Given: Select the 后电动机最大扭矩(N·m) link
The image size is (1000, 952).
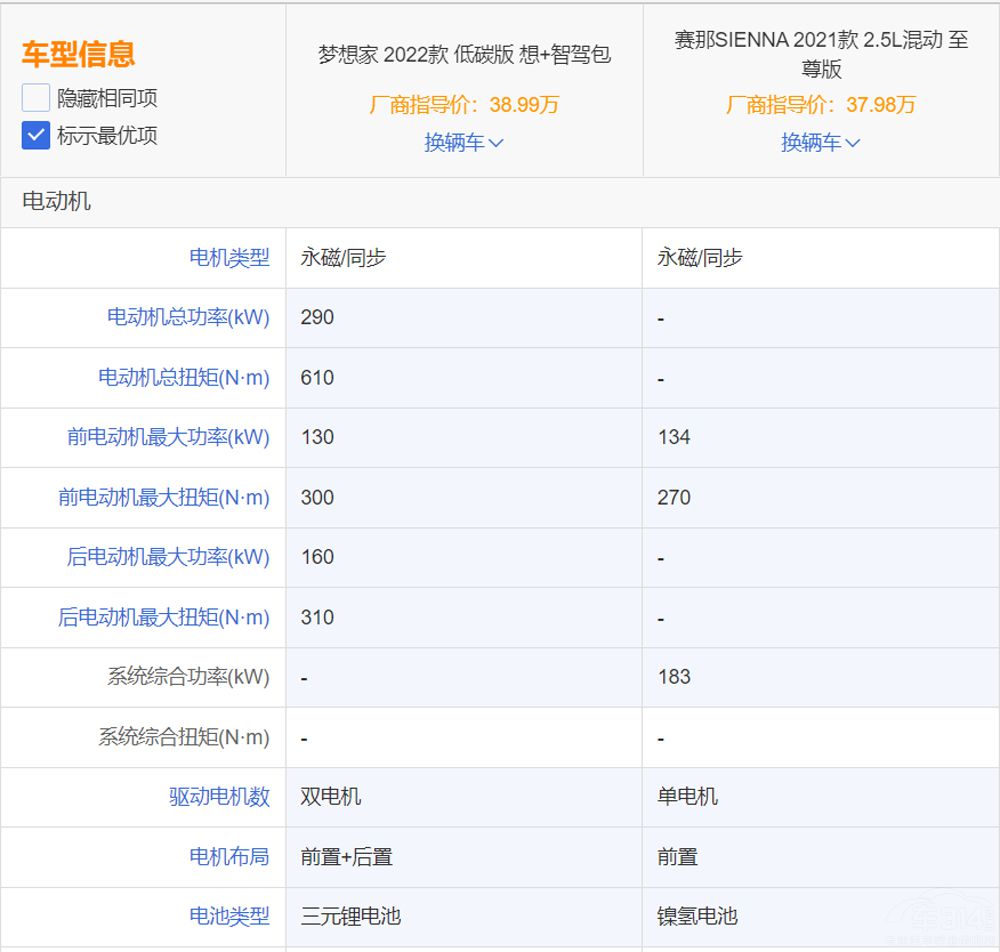Looking at the screenshot, I should (164, 618).
